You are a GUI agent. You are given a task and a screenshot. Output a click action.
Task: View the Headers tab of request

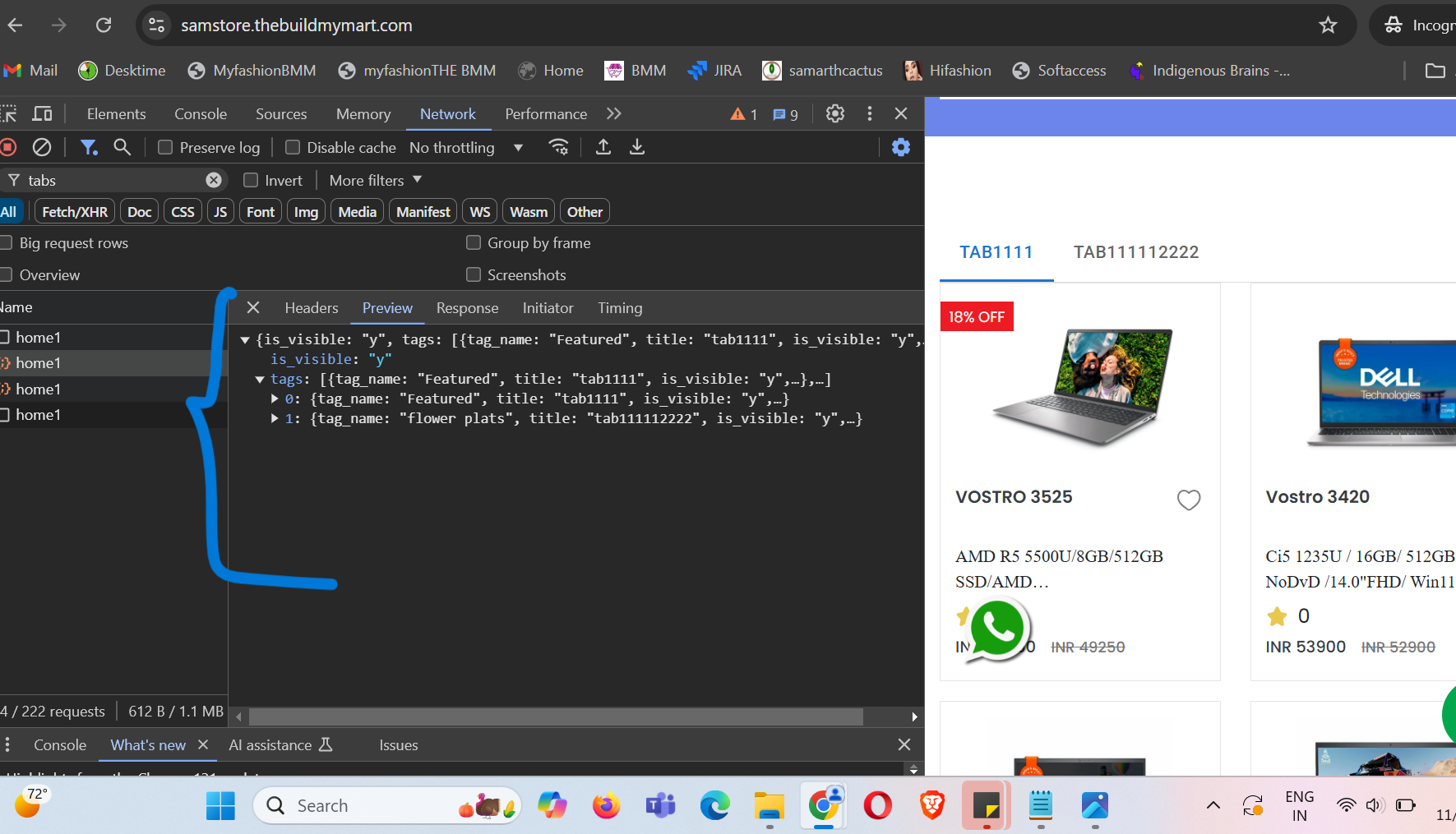pos(312,307)
